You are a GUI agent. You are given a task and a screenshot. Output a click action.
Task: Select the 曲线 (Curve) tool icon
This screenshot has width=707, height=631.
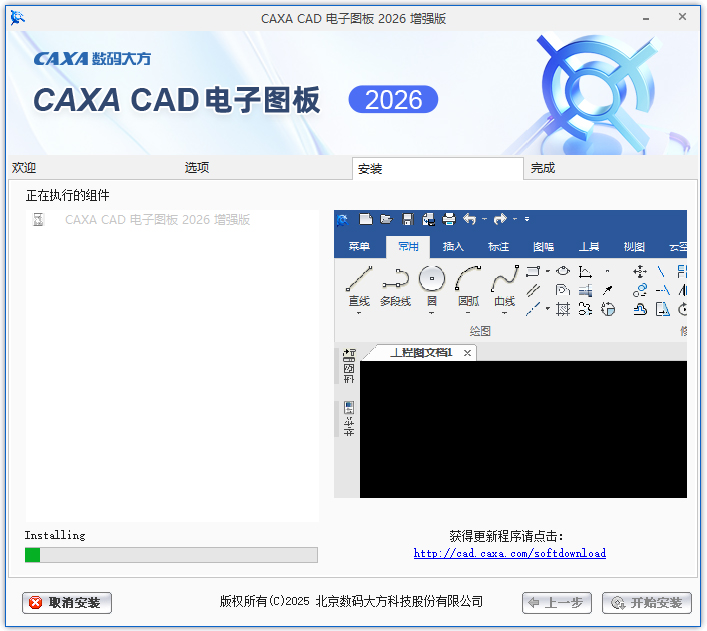[505, 279]
